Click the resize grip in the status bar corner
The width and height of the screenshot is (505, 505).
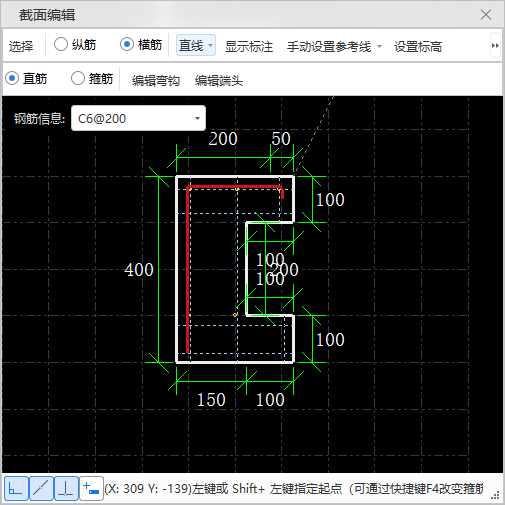[x=495, y=495]
